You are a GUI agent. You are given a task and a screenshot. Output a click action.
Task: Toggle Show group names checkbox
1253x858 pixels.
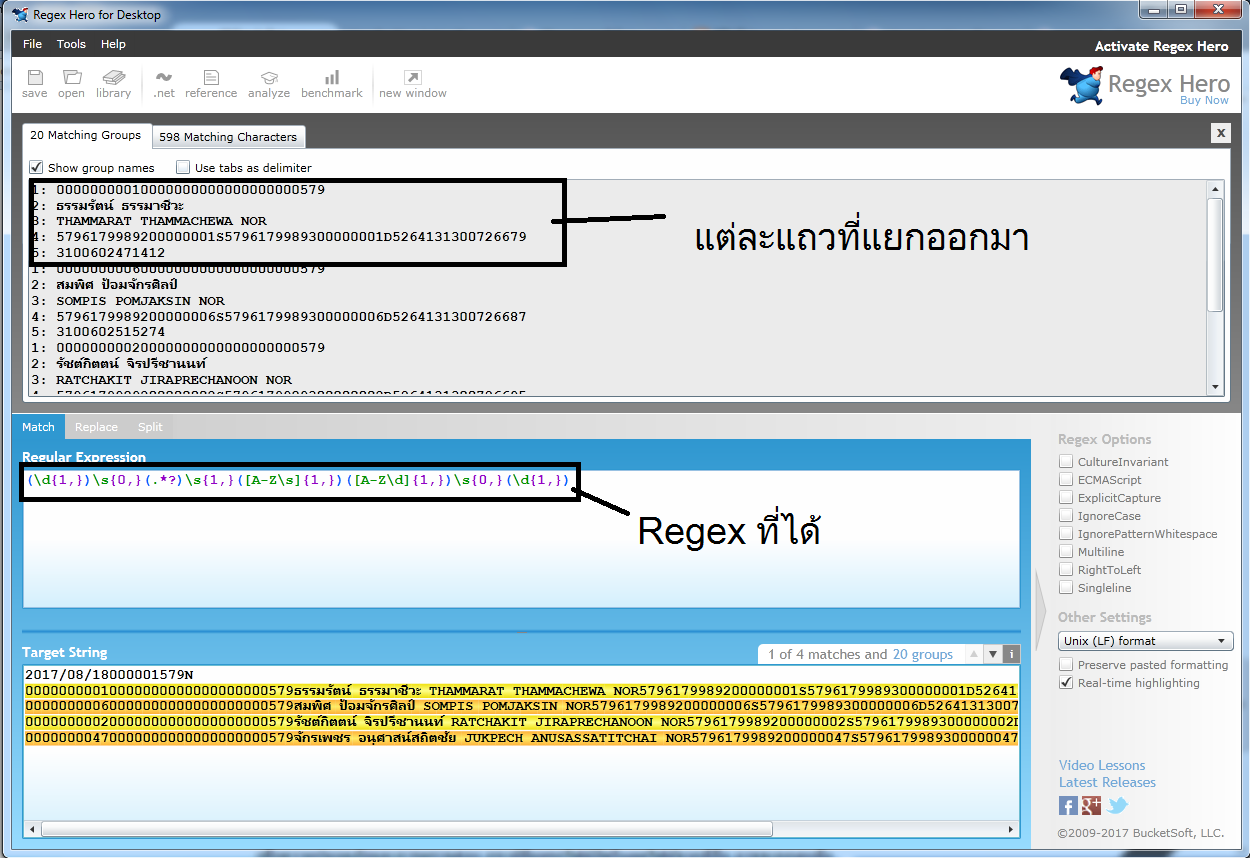37,167
